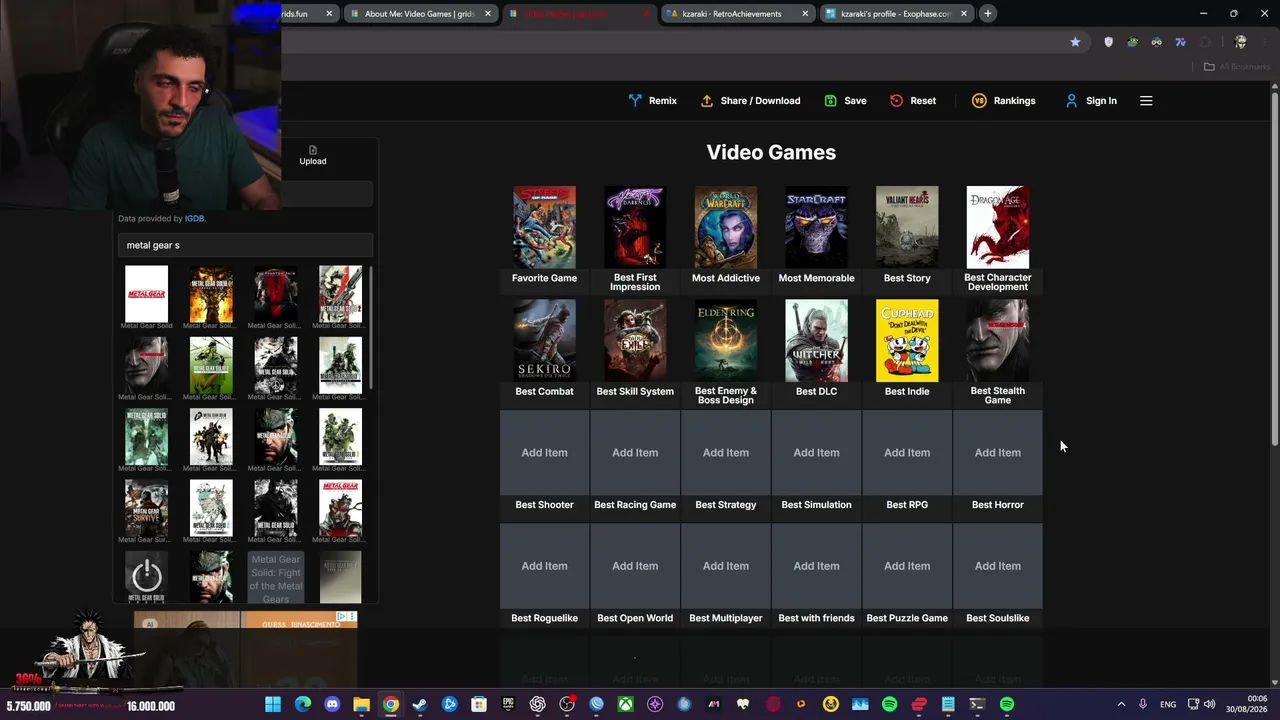Open Microsoft Store from the taskbar
Viewport: 1280px width, 720px height.
click(479, 705)
